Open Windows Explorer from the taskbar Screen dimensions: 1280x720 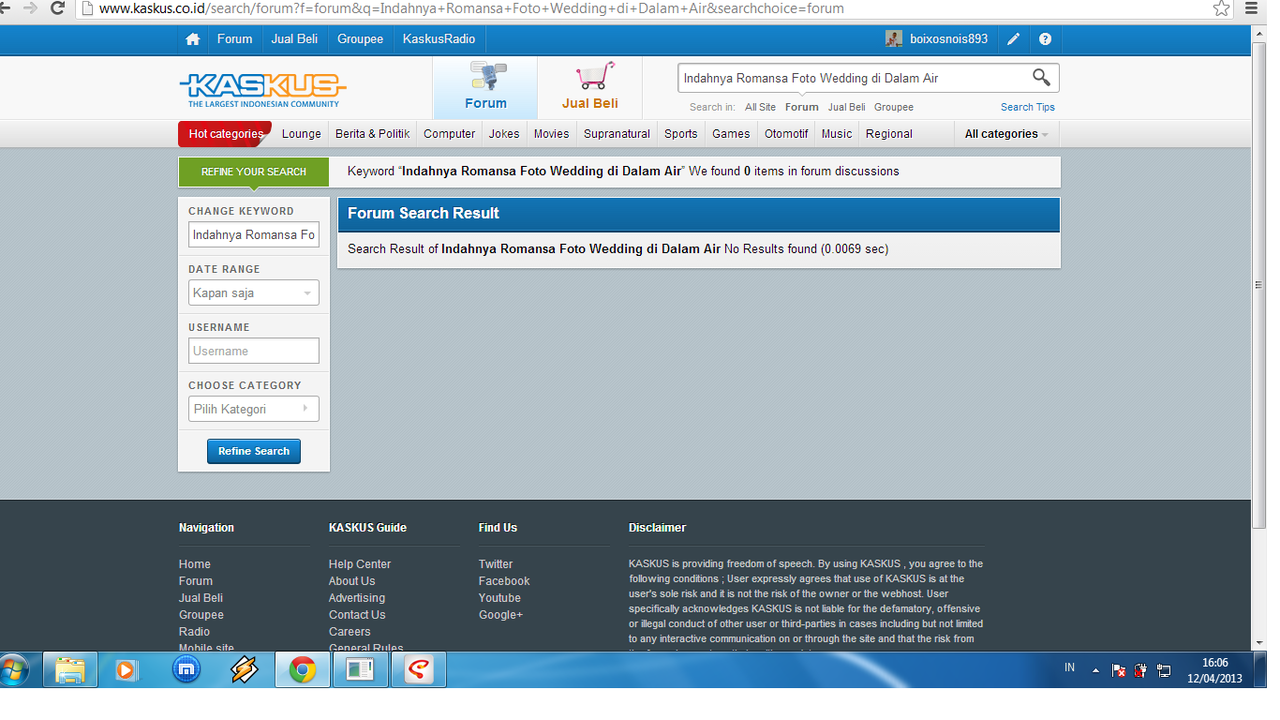[70, 670]
